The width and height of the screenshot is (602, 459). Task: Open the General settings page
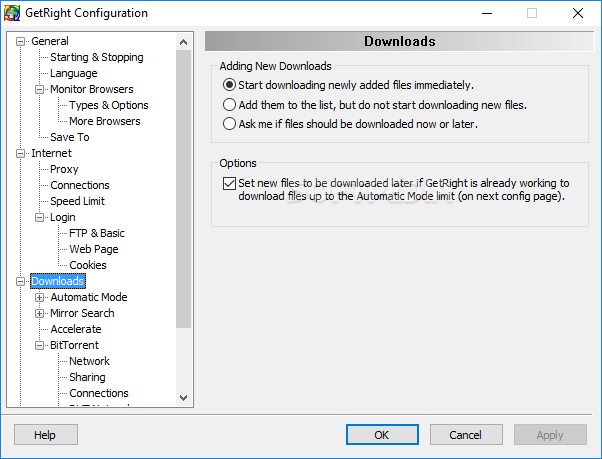click(x=50, y=41)
